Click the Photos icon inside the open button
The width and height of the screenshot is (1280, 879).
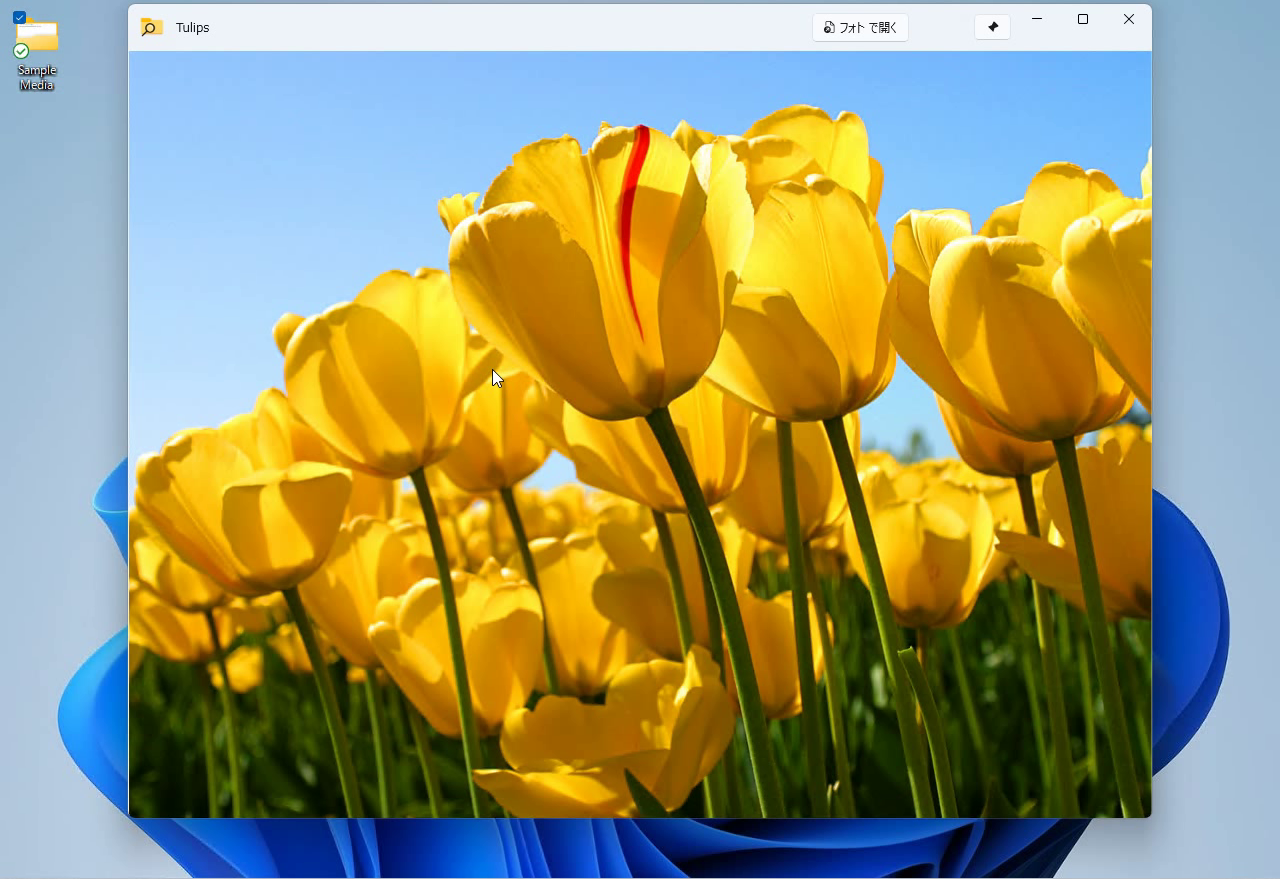click(829, 27)
